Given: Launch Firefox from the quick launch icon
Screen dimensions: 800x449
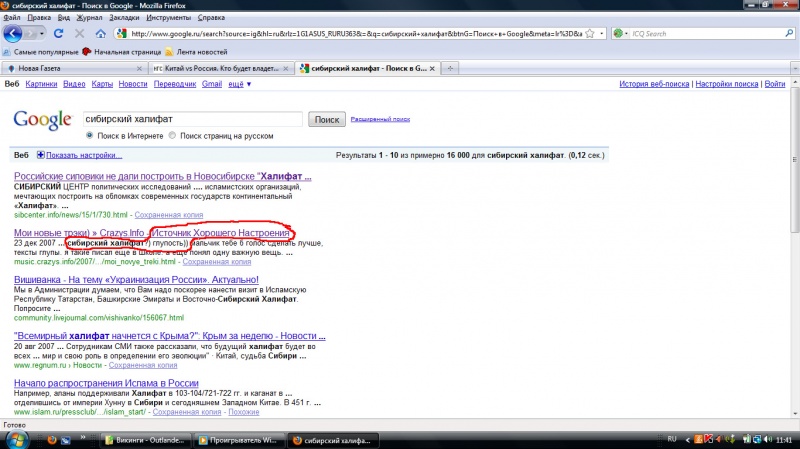Looking at the screenshot, I should tap(52, 440).
